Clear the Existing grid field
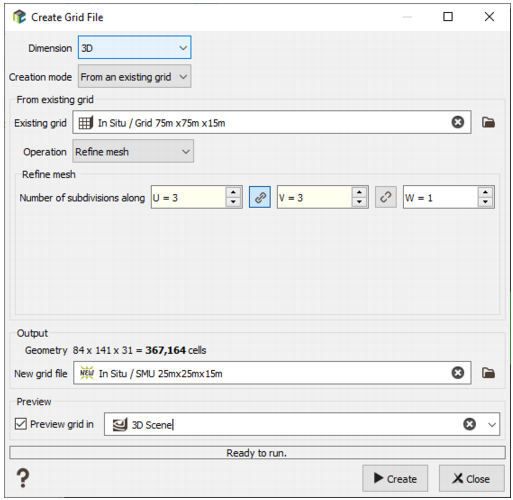 pos(458,122)
